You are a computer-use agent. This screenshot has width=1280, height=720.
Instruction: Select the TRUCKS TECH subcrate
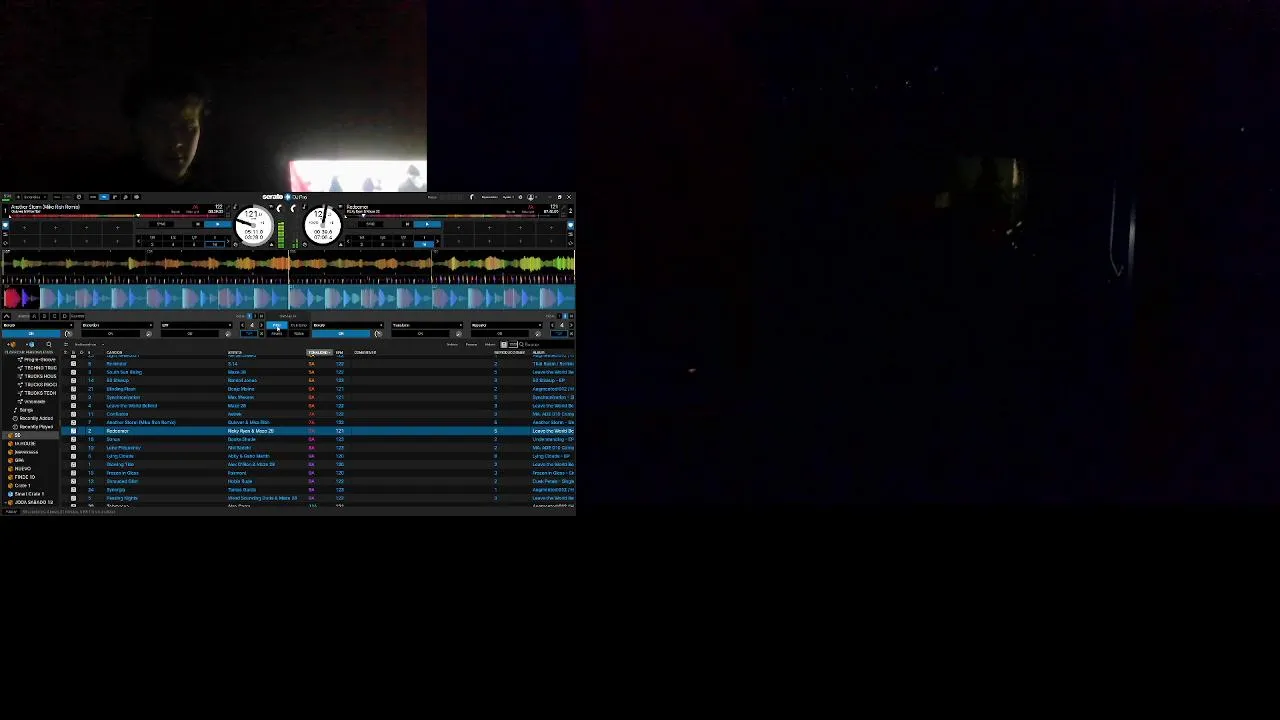pos(38,393)
